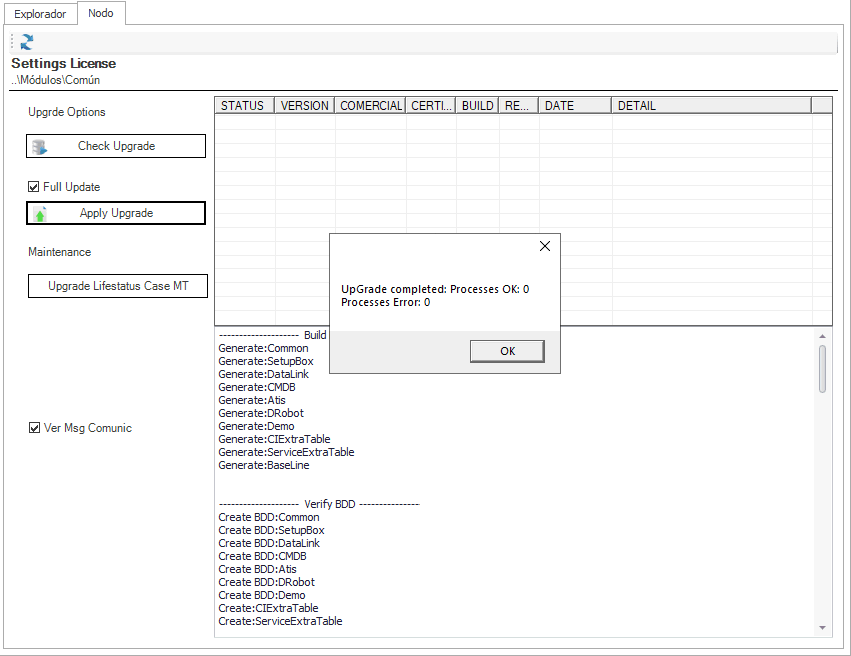
Task: Click the DATE column header
Action: coord(575,105)
